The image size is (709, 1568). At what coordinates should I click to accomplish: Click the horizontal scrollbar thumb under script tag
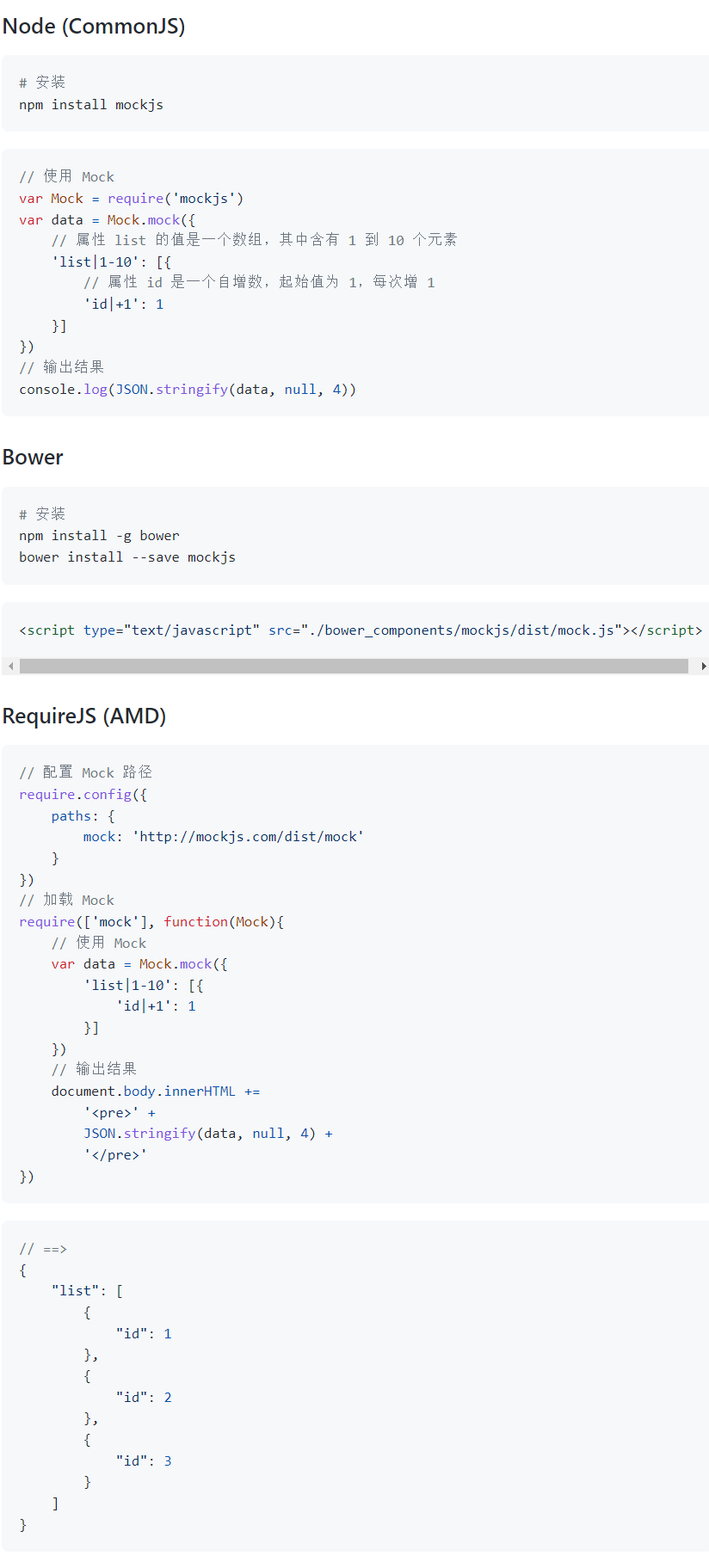tap(354, 667)
